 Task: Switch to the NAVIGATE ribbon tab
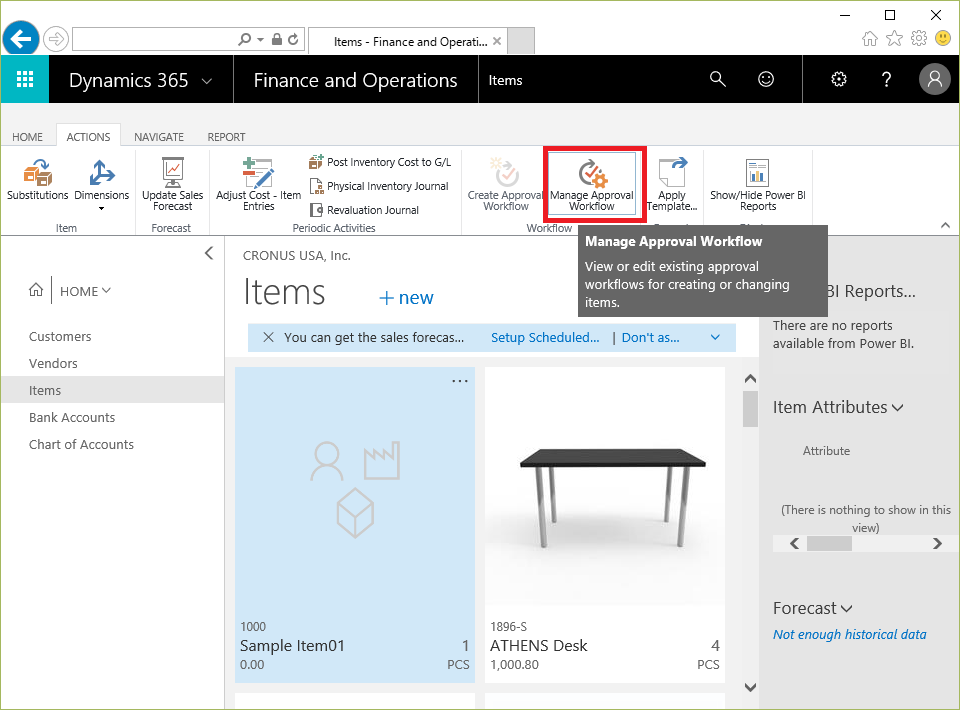coord(159,137)
